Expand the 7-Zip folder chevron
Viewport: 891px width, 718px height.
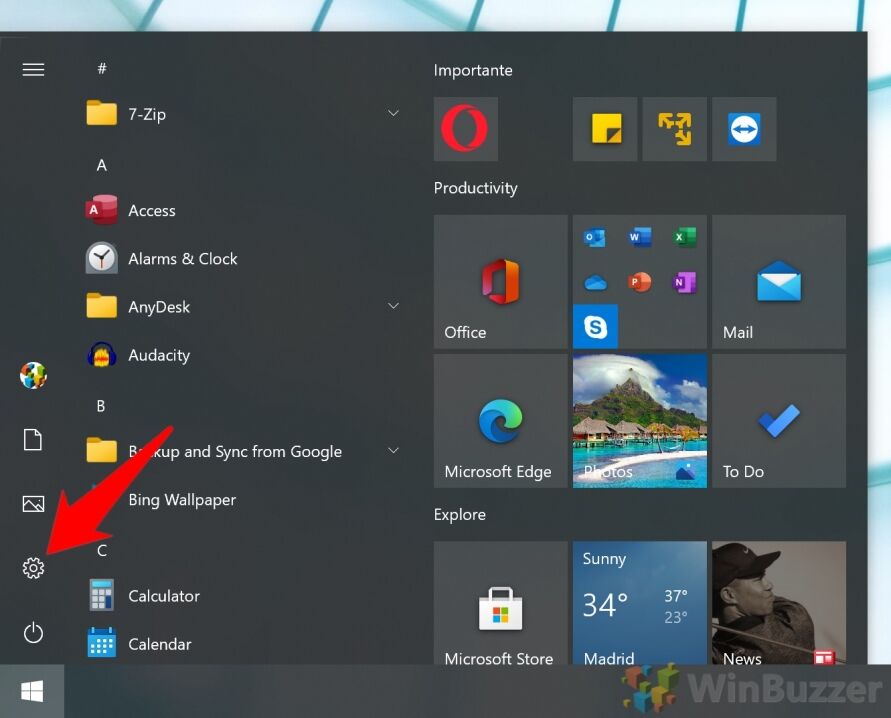[393, 114]
